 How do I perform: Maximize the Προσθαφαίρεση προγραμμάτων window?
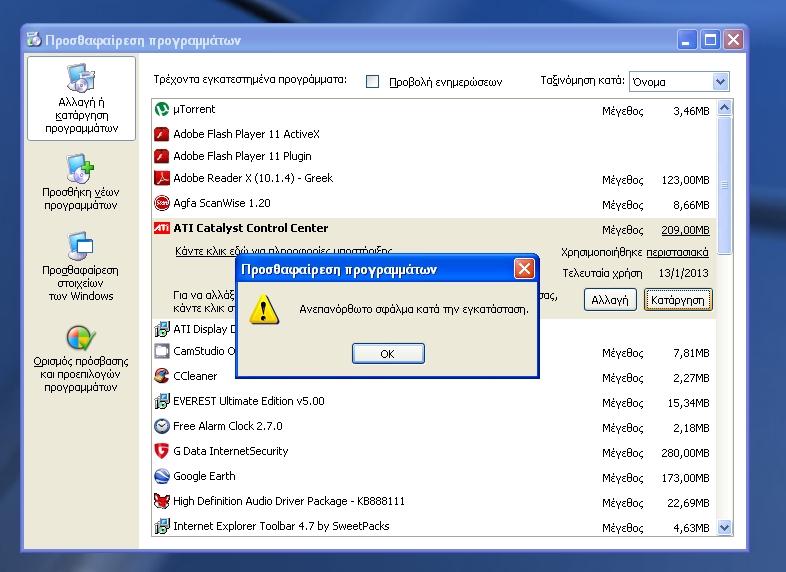[x=710, y=40]
